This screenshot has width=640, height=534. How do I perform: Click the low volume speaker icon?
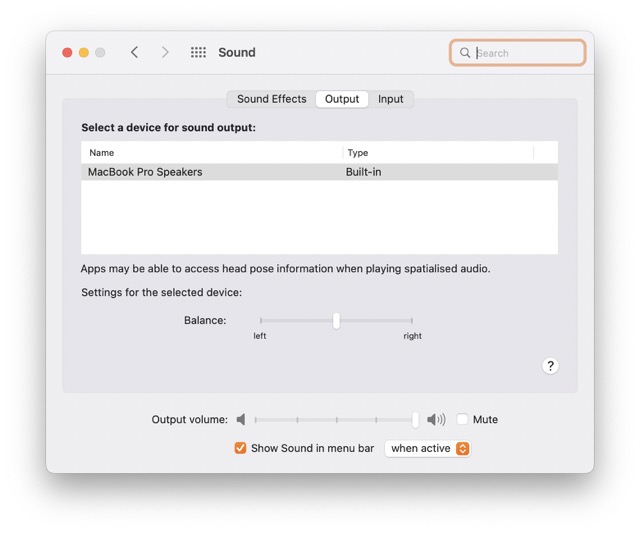point(241,420)
